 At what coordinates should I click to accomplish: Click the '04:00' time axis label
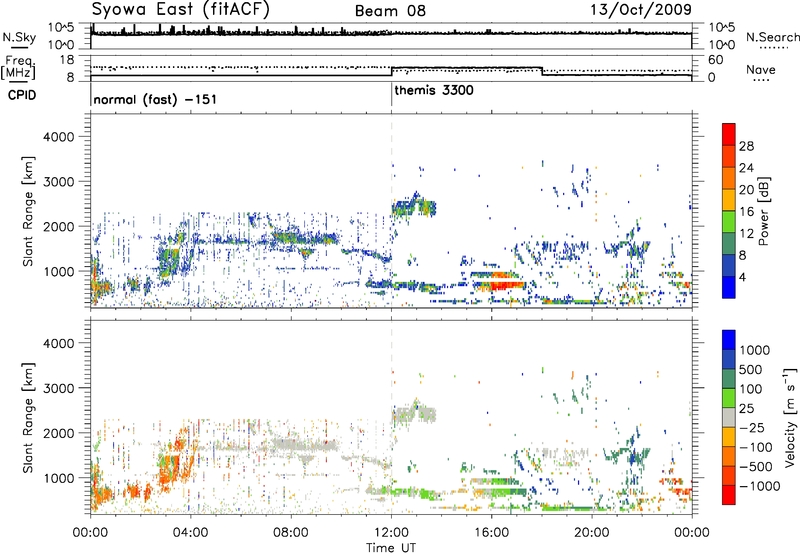click(x=190, y=533)
